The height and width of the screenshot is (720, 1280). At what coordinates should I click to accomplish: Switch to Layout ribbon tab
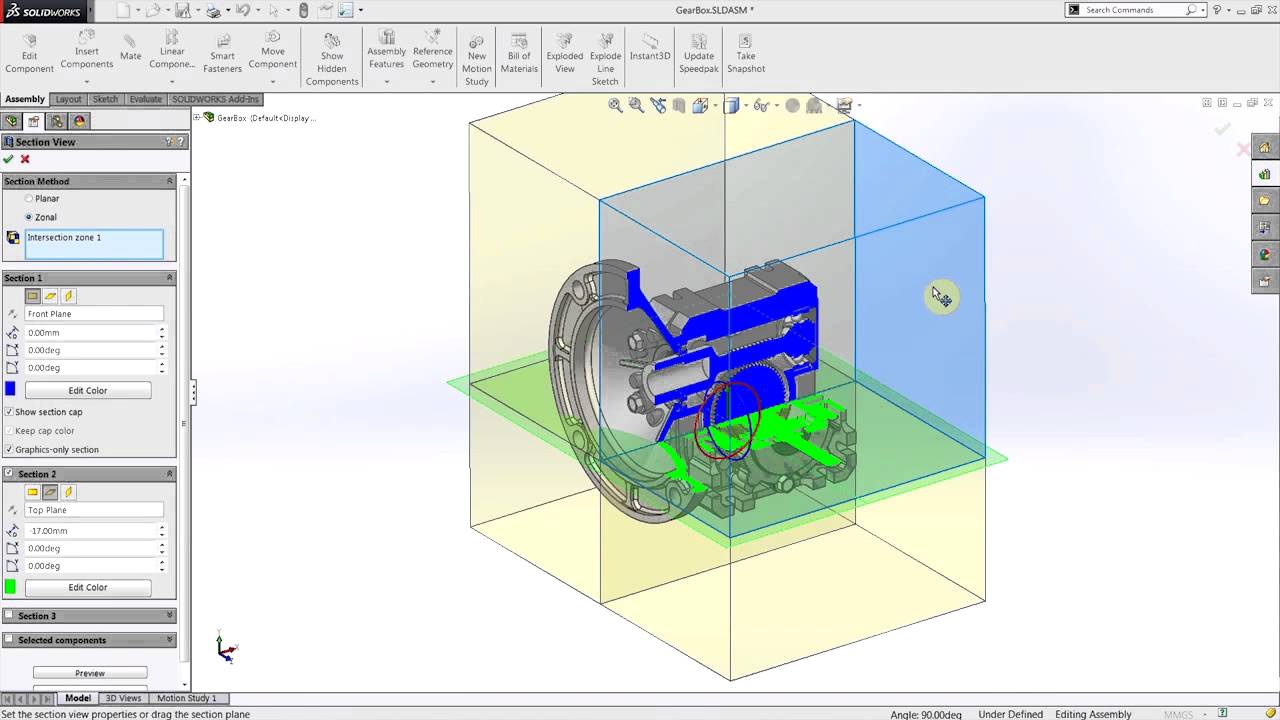point(68,99)
